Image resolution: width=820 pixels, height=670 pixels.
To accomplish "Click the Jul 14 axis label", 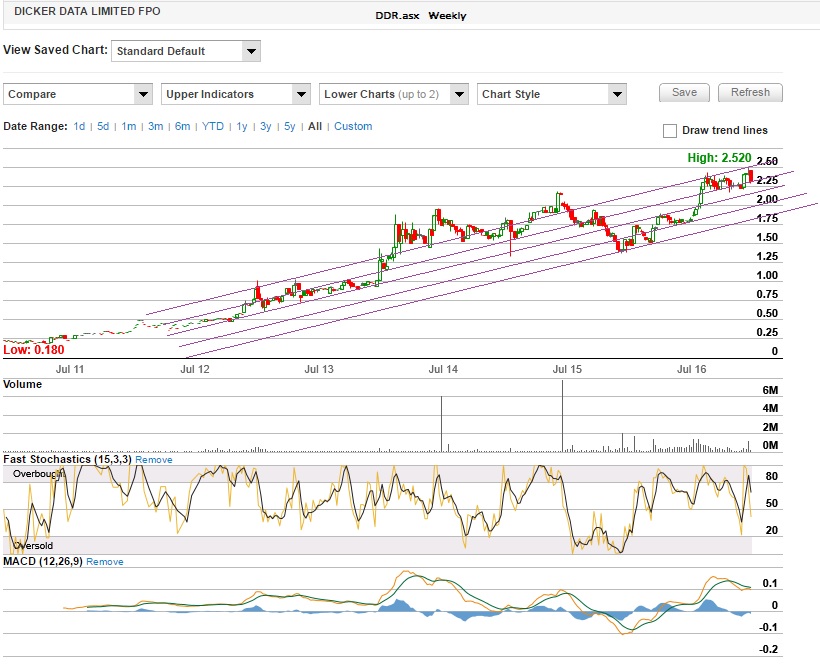I will point(443,369).
